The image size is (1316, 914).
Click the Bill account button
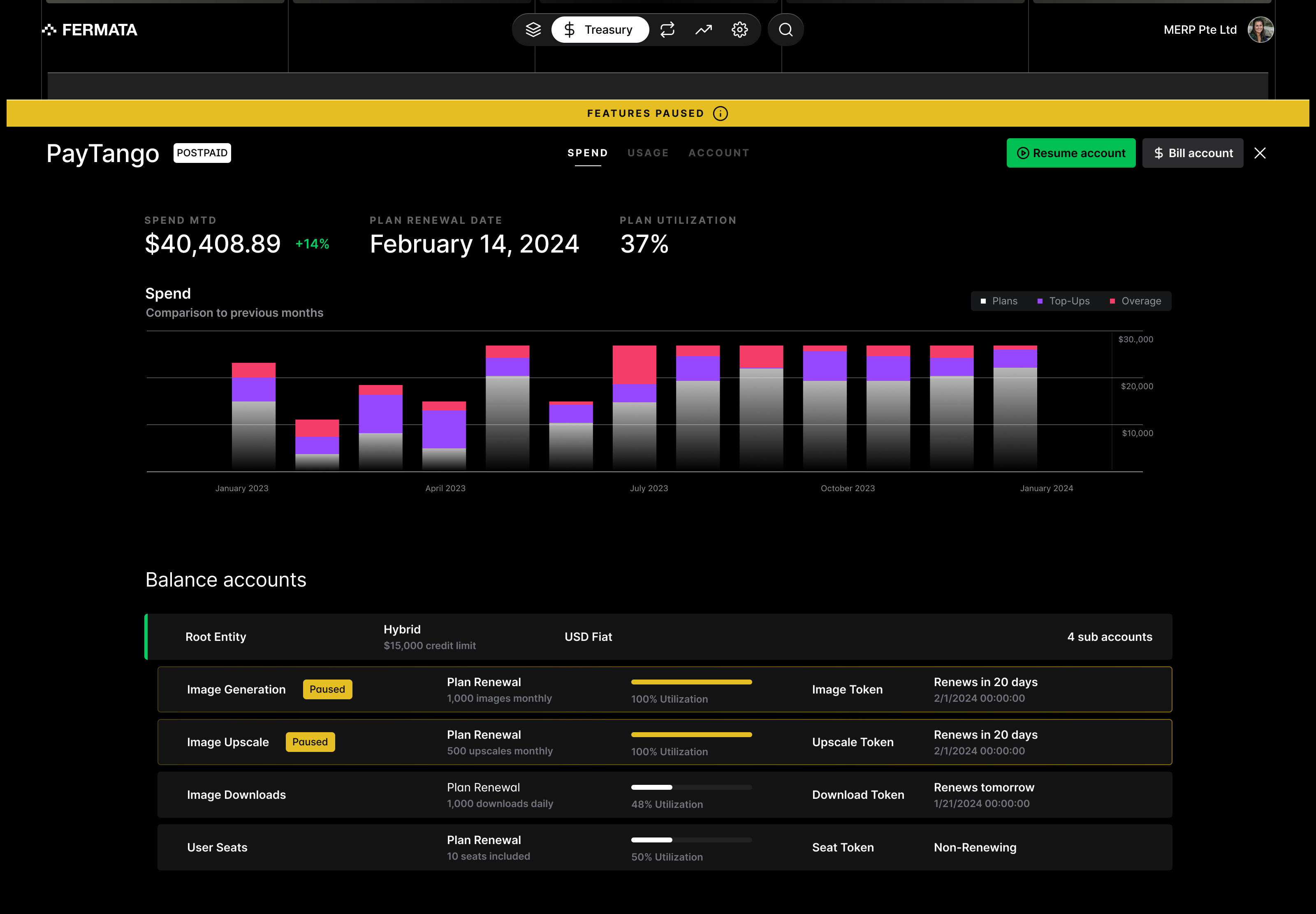click(x=1193, y=153)
